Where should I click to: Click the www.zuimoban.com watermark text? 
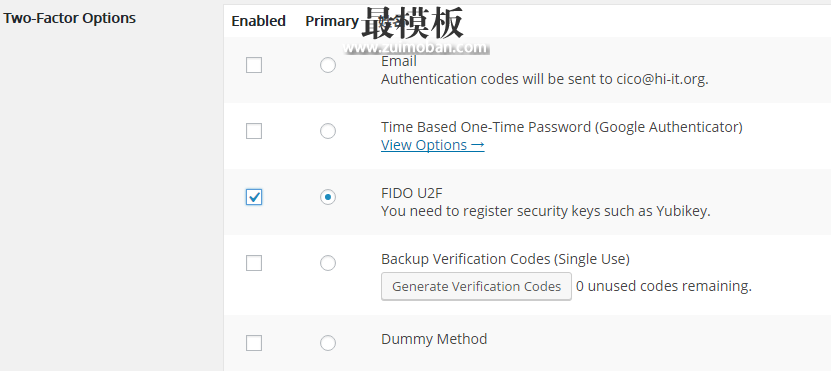coord(416,48)
